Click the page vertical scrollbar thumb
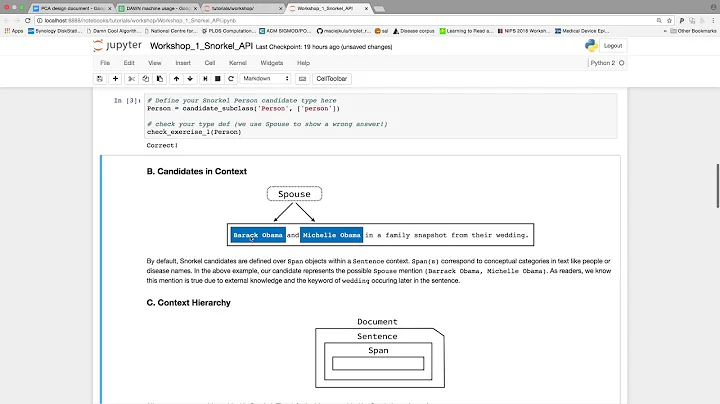Screen dimensions: 720x404 [718, 185]
